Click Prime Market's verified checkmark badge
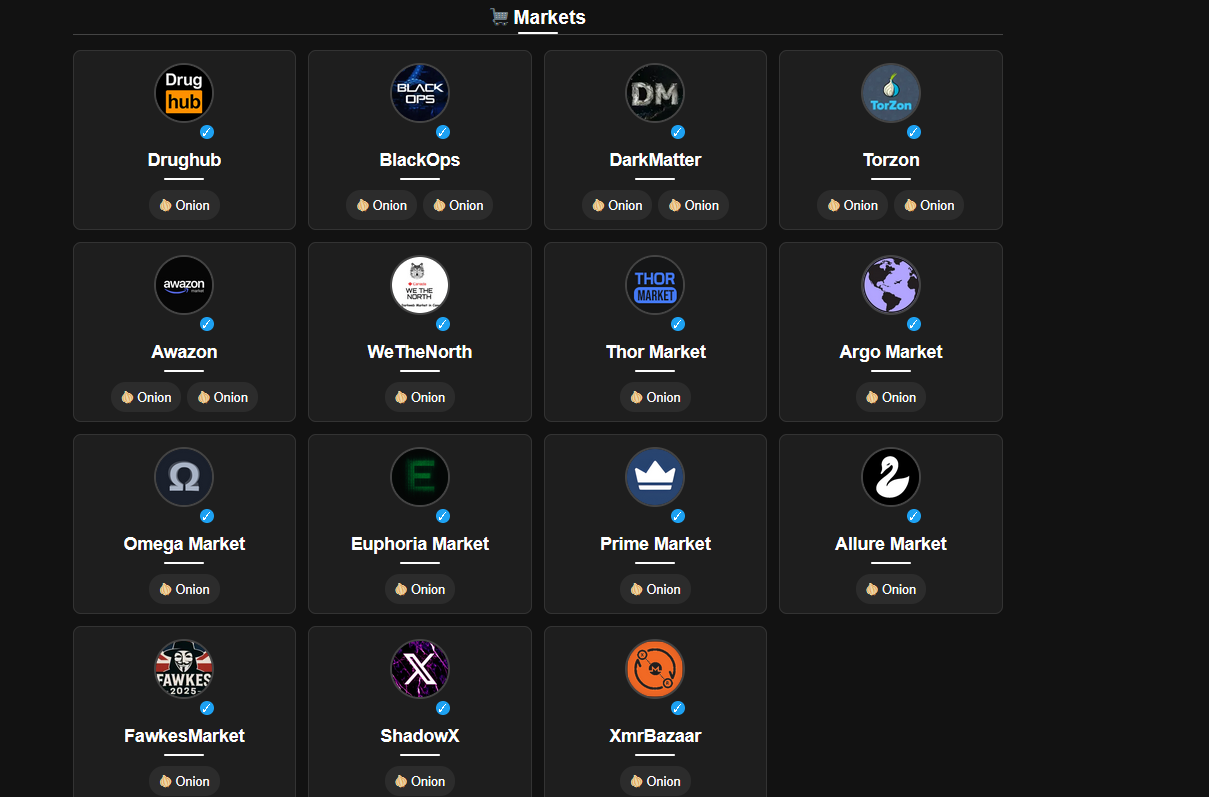This screenshot has width=1209, height=797. [x=678, y=516]
